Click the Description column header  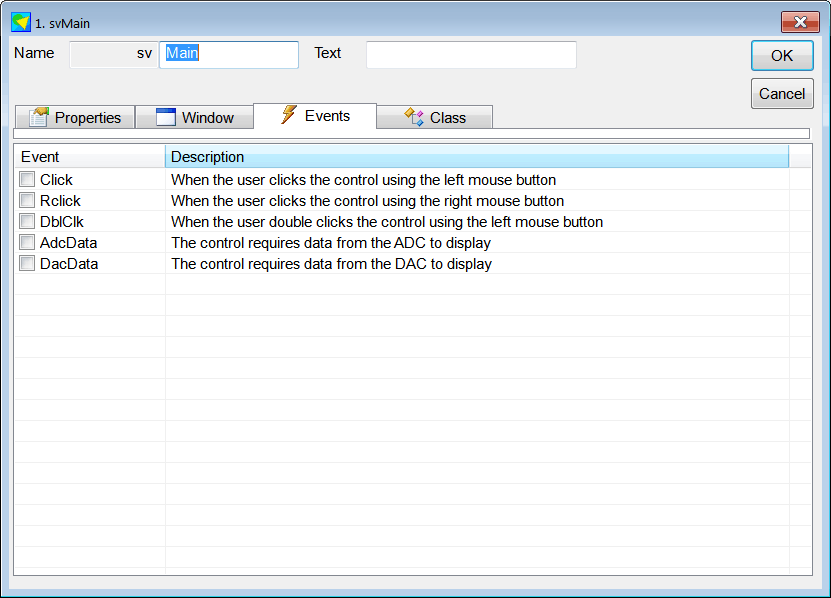coord(477,157)
